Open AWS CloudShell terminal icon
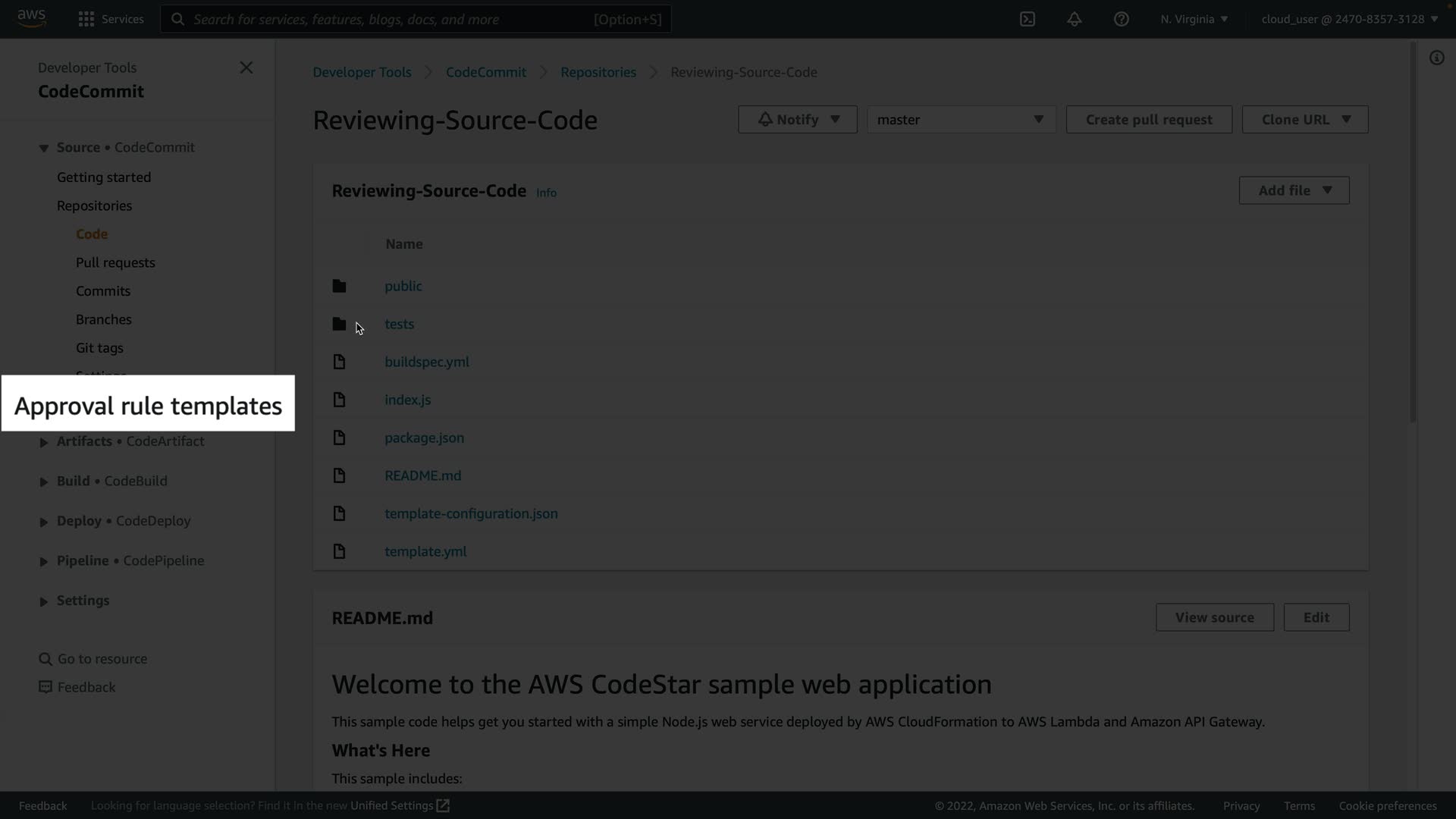This screenshot has height=819, width=1456. [x=1028, y=19]
